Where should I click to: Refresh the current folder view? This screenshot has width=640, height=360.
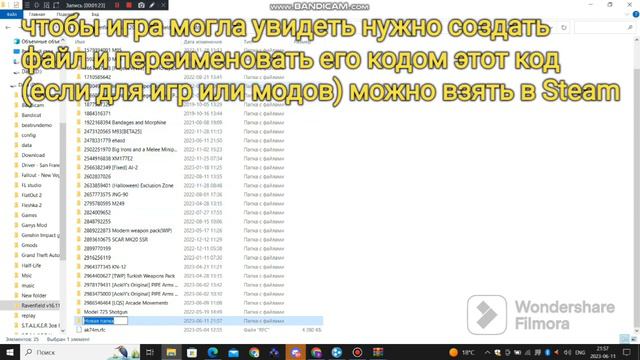[564, 28]
